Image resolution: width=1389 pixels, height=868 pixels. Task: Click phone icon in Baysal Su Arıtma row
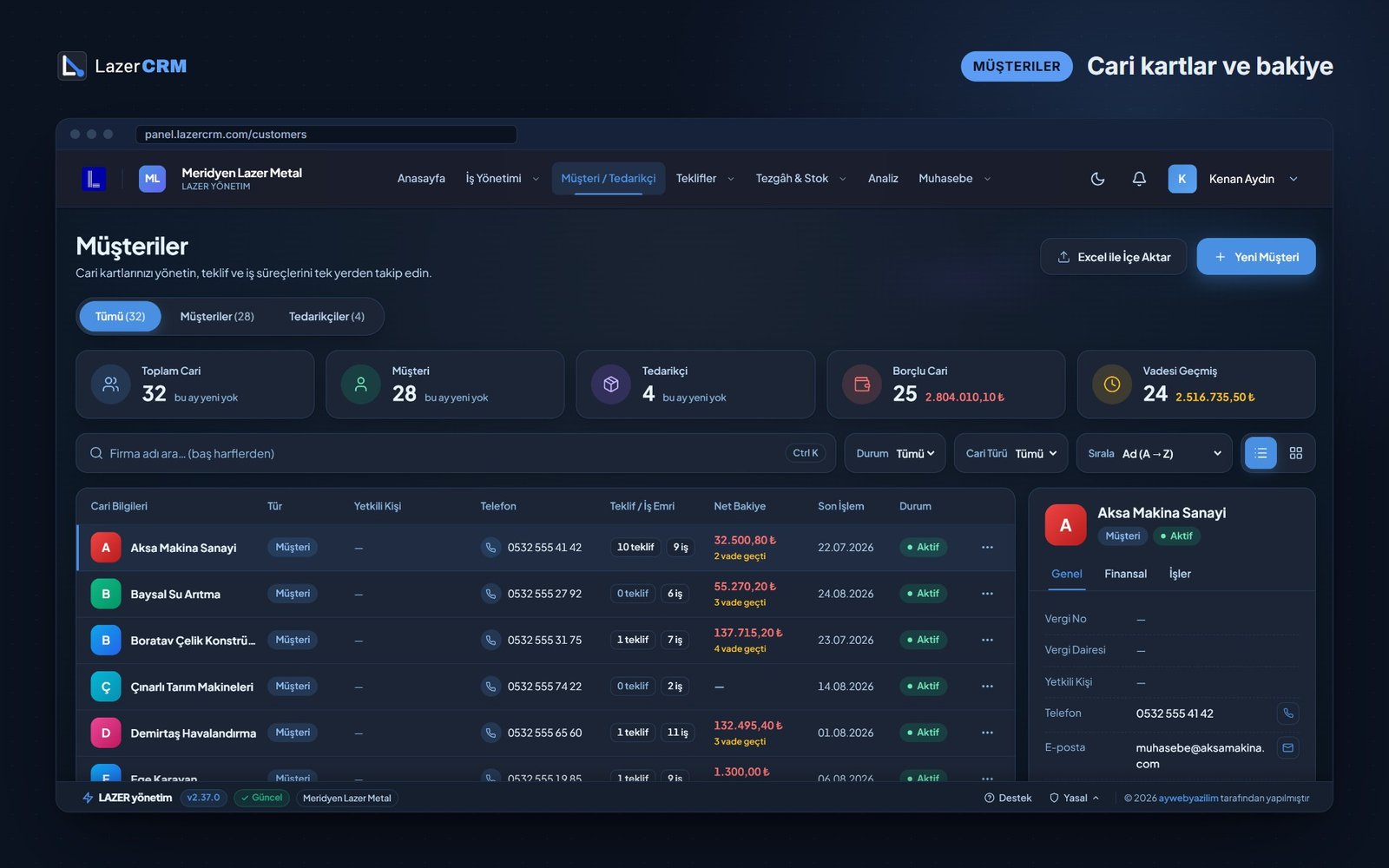490,594
